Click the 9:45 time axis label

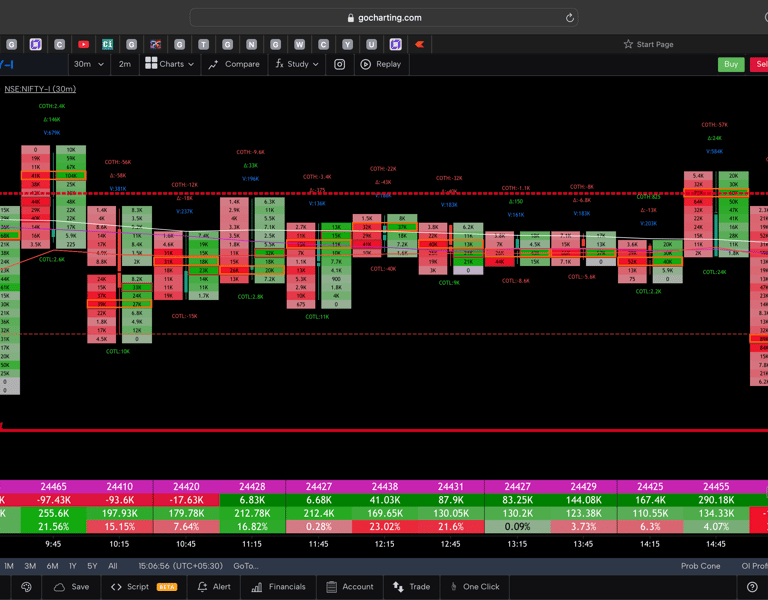click(x=53, y=544)
